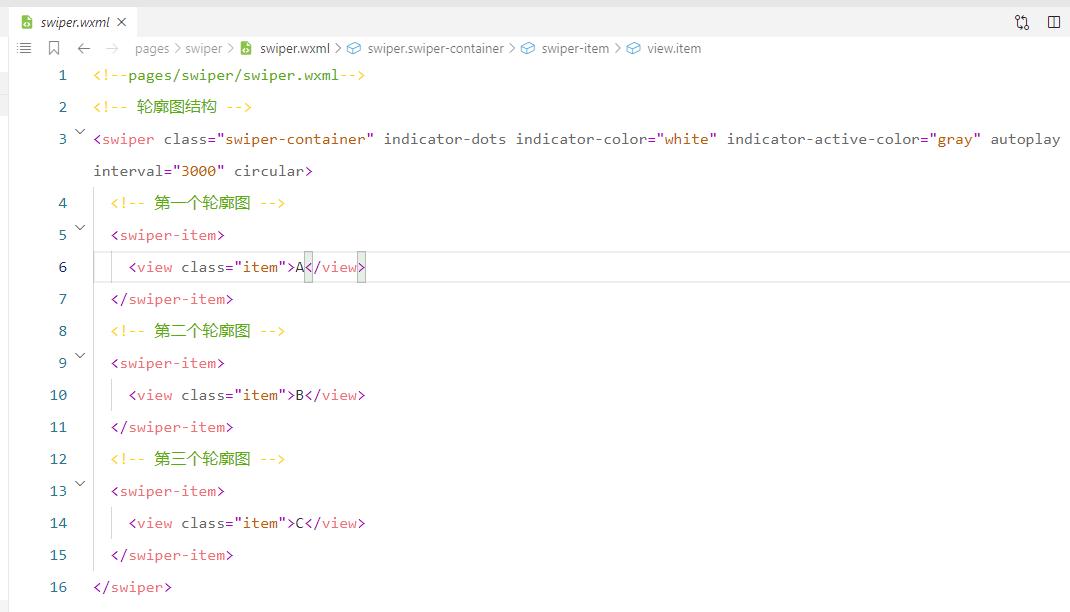
Task: Click the bookmark icon in breadcrumb bar
Action: click(x=54, y=48)
